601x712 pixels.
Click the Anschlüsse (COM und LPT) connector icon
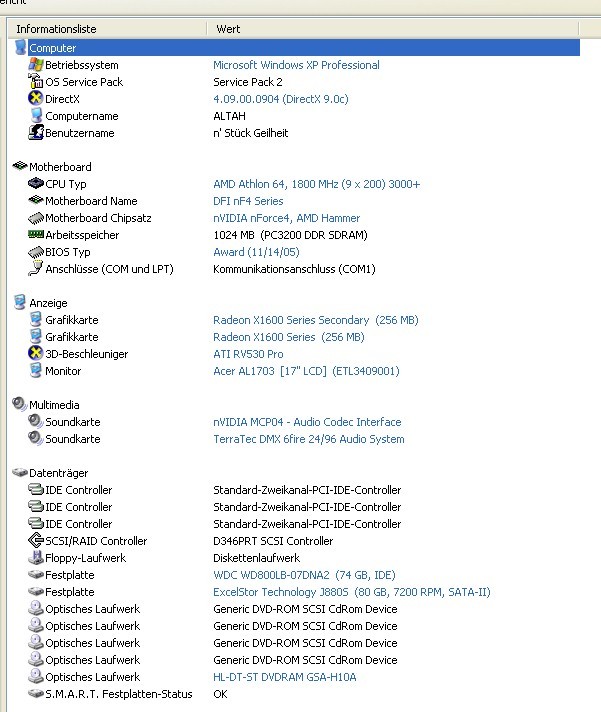pos(36,268)
